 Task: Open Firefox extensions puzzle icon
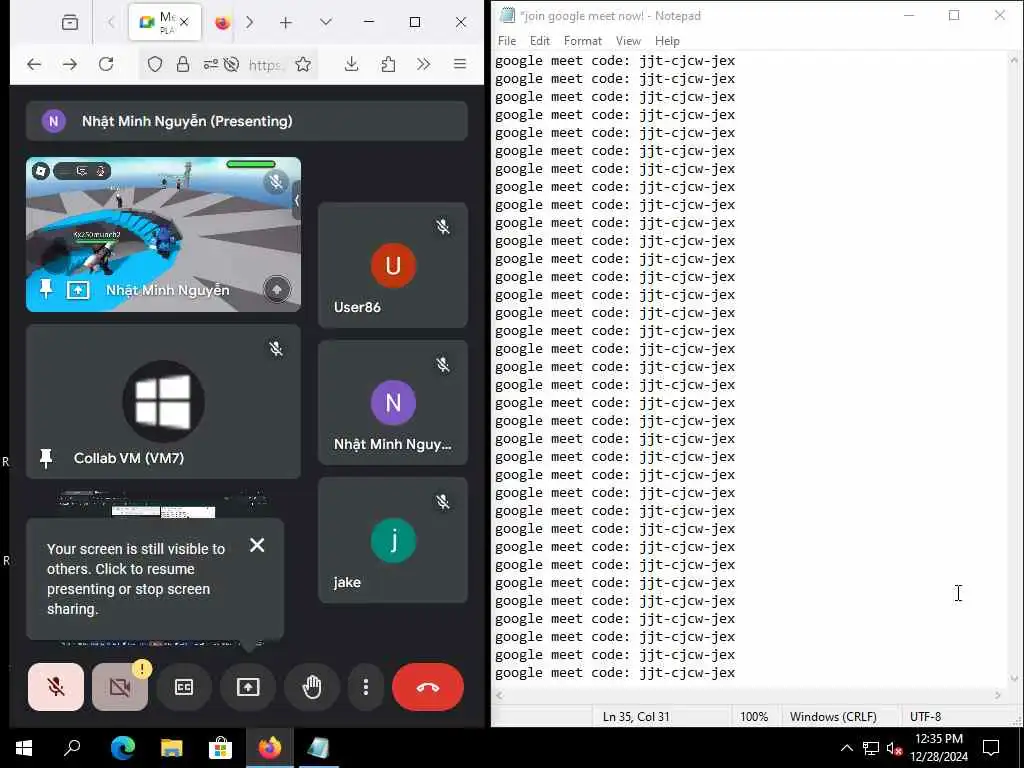[x=388, y=64]
